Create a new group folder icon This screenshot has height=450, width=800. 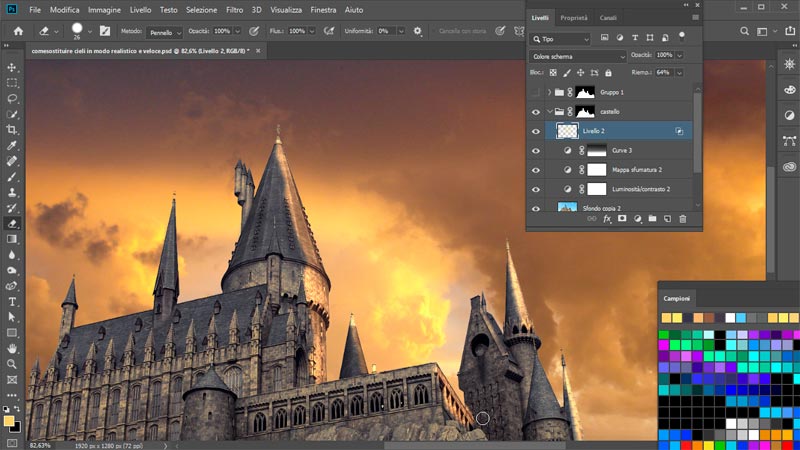652,219
